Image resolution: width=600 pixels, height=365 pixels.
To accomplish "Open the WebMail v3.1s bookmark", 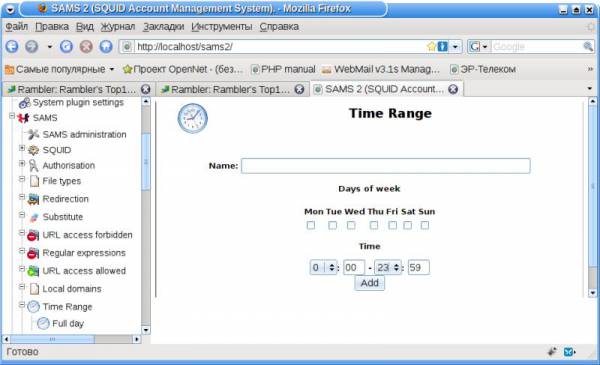I will point(381,69).
